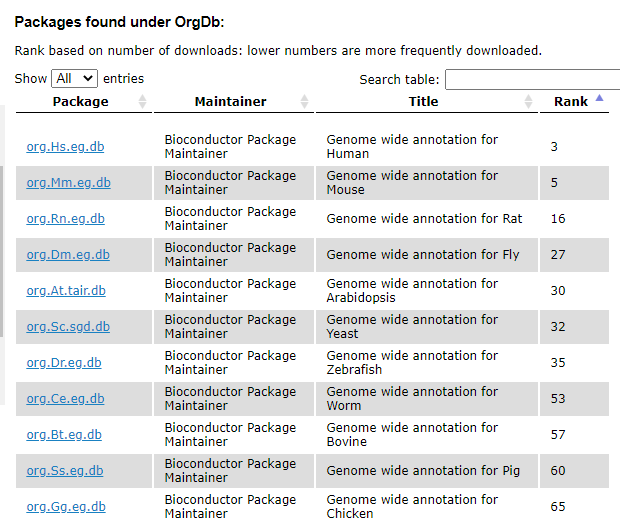Viewport: 620px width, 525px height.
Task: Sort table by Package column icon
Action: [x=142, y=102]
